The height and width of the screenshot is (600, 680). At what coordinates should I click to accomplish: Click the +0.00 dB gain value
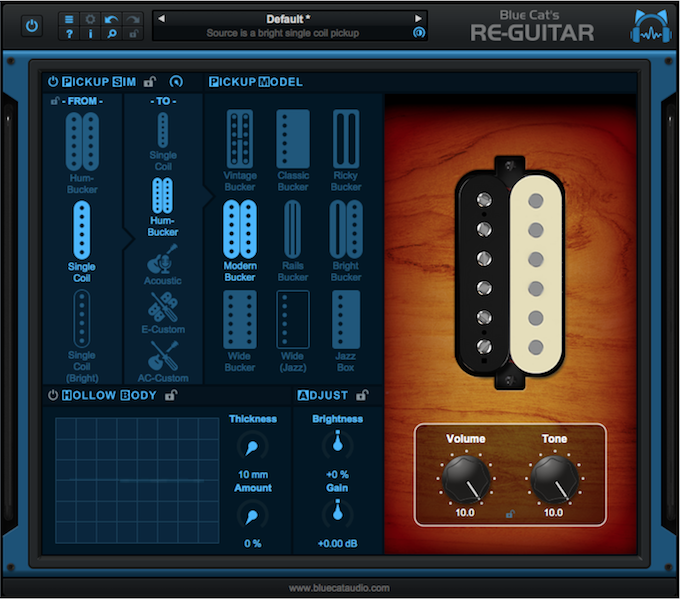point(337,543)
